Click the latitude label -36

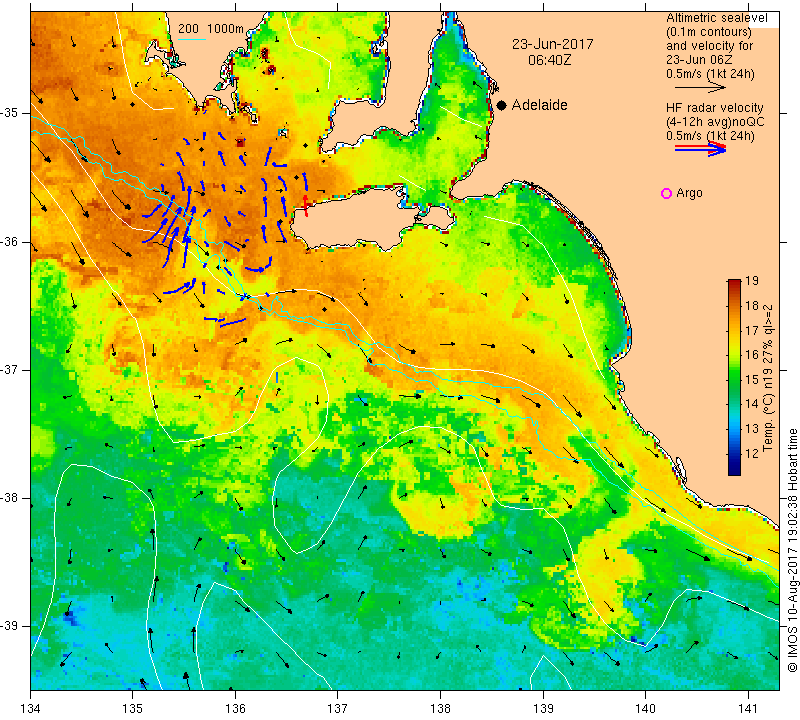click(x=10, y=241)
